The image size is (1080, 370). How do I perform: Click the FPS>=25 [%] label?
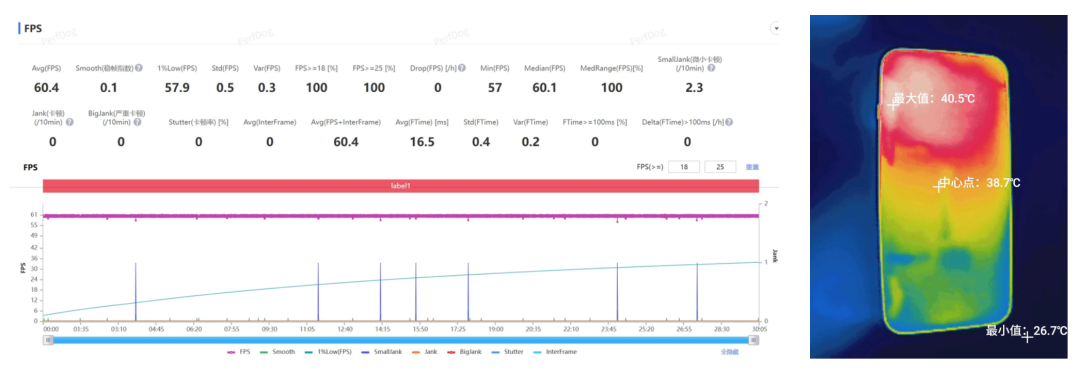pyautogui.click(x=374, y=68)
